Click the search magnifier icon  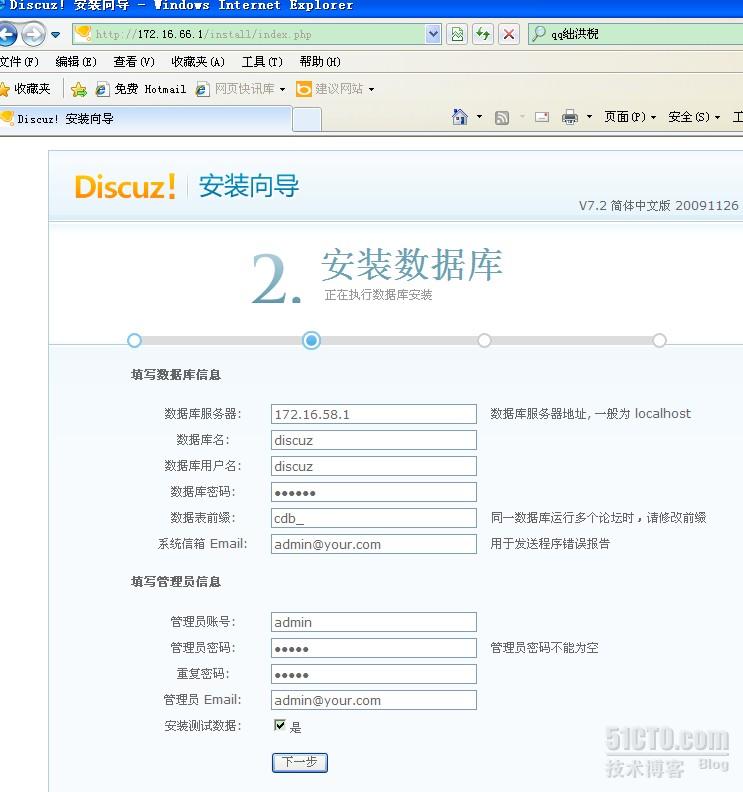pyautogui.click(x=539, y=34)
